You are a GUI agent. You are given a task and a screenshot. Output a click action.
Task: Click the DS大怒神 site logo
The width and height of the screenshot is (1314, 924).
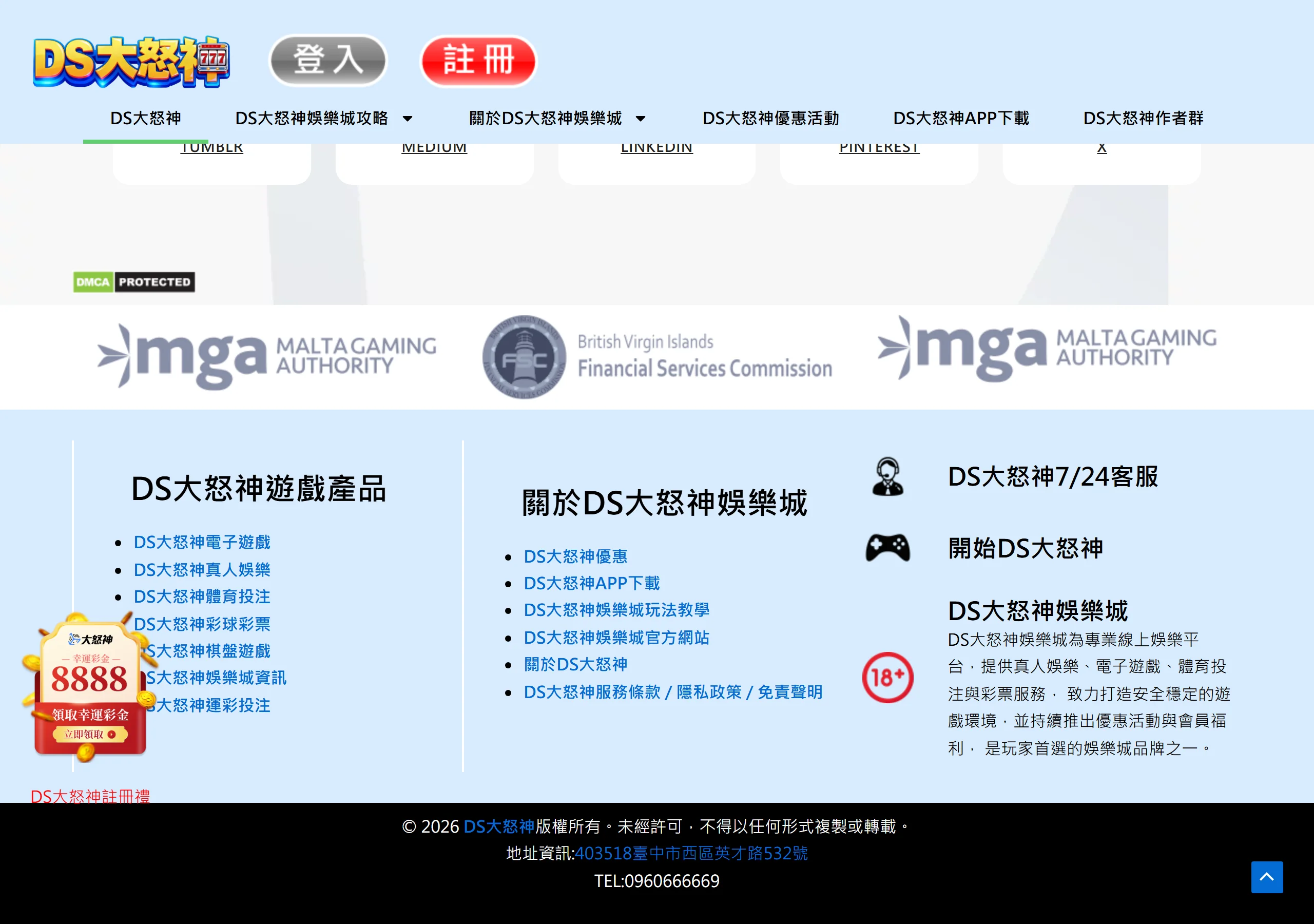(131, 62)
